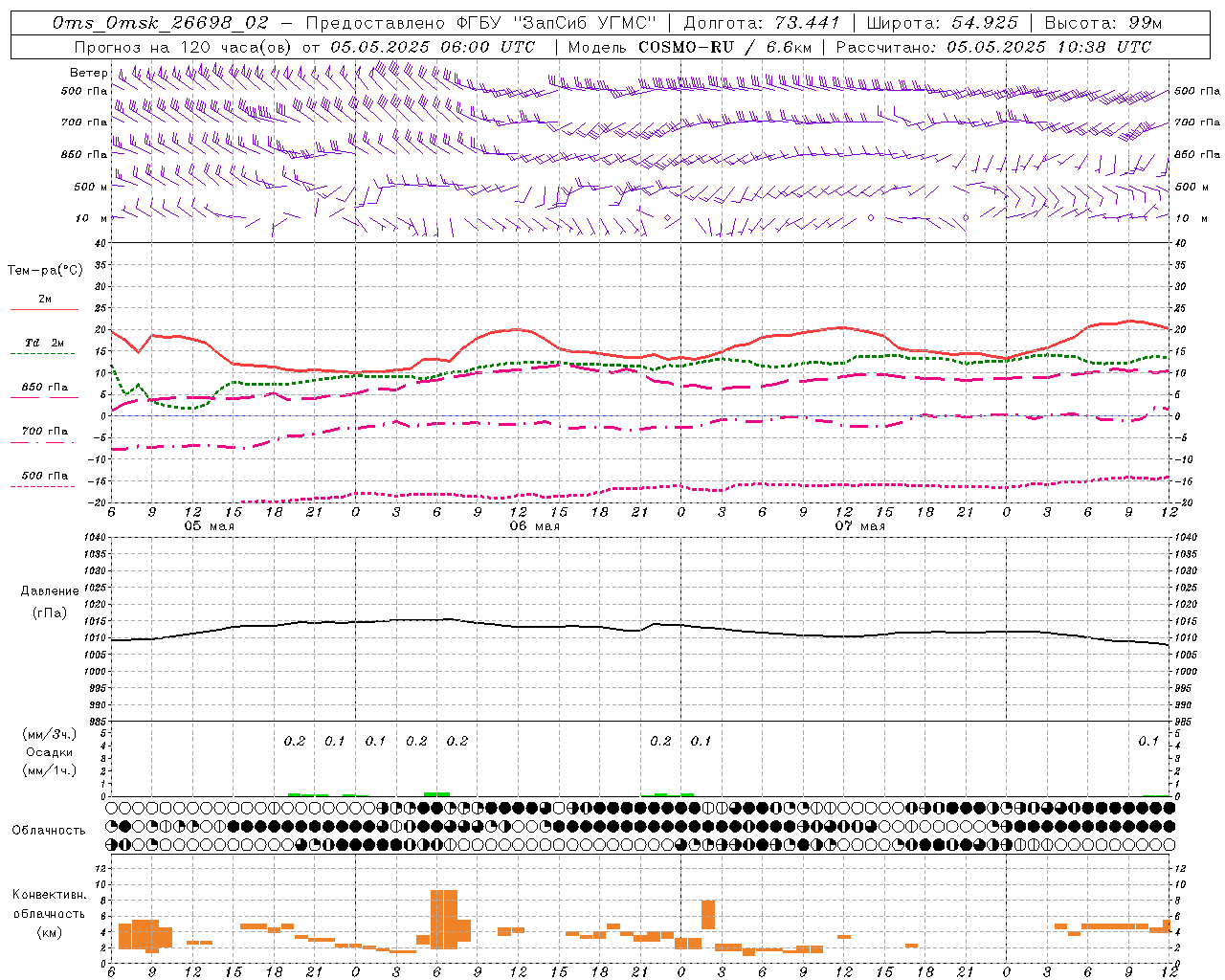Click the solid red 2м legend line
The height and width of the screenshot is (980, 1225).
pos(44,309)
